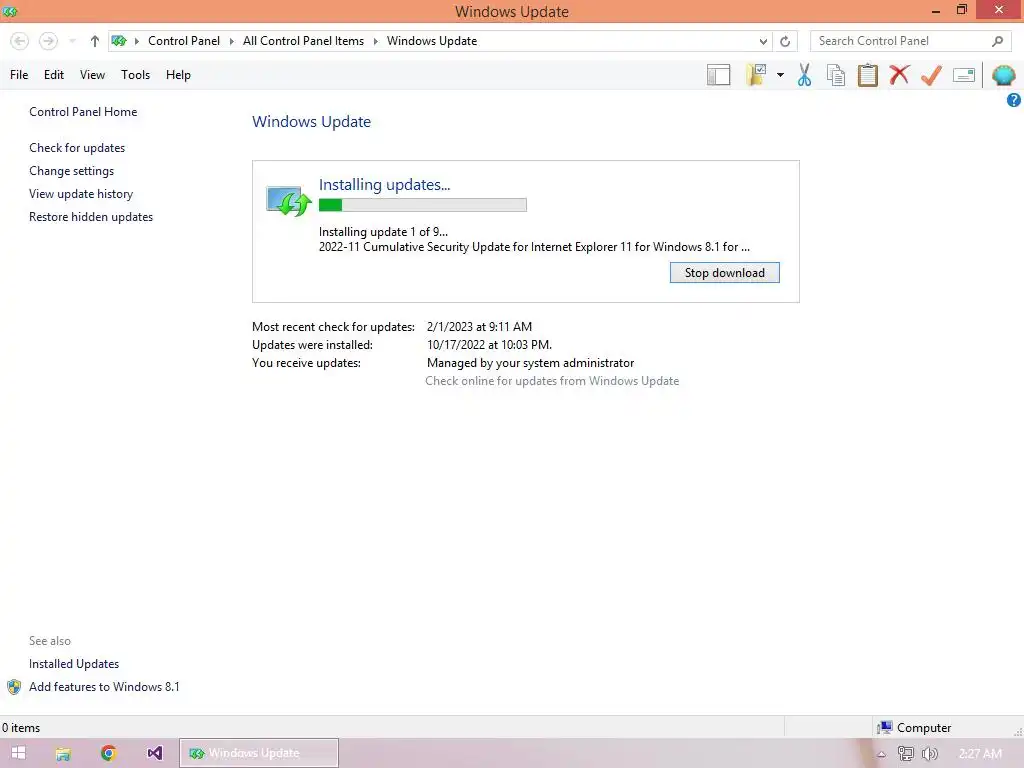
Task: Expand the arrow after All Control Panel Items
Action: 376,41
